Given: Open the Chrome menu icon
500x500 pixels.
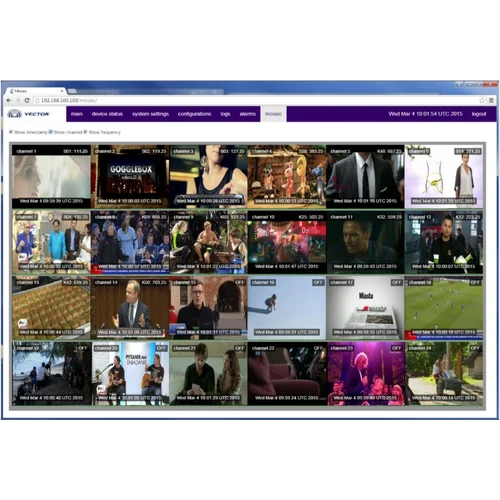Looking at the screenshot, I should point(491,100).
